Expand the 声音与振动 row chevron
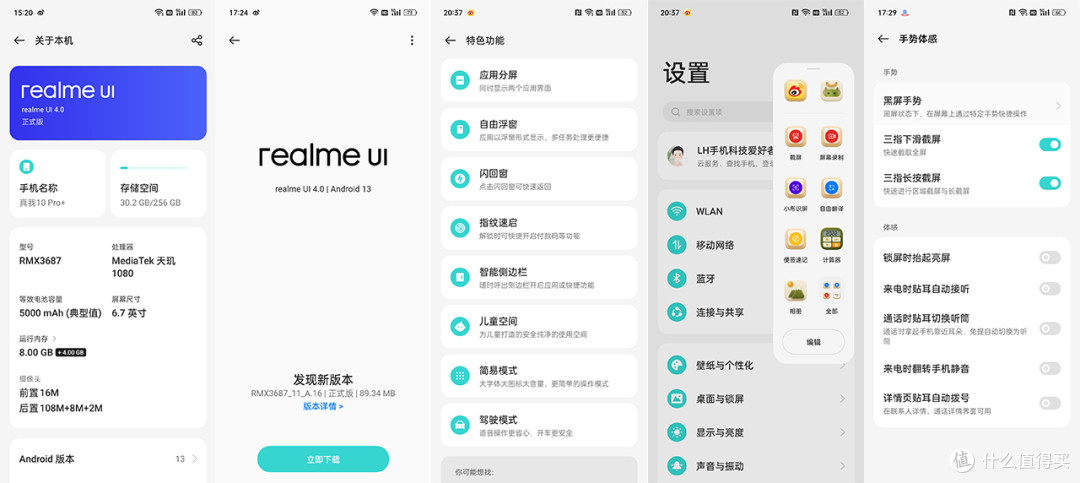Image resolution: width=1080 pixels, height=483 pixels. pos(842,466)
